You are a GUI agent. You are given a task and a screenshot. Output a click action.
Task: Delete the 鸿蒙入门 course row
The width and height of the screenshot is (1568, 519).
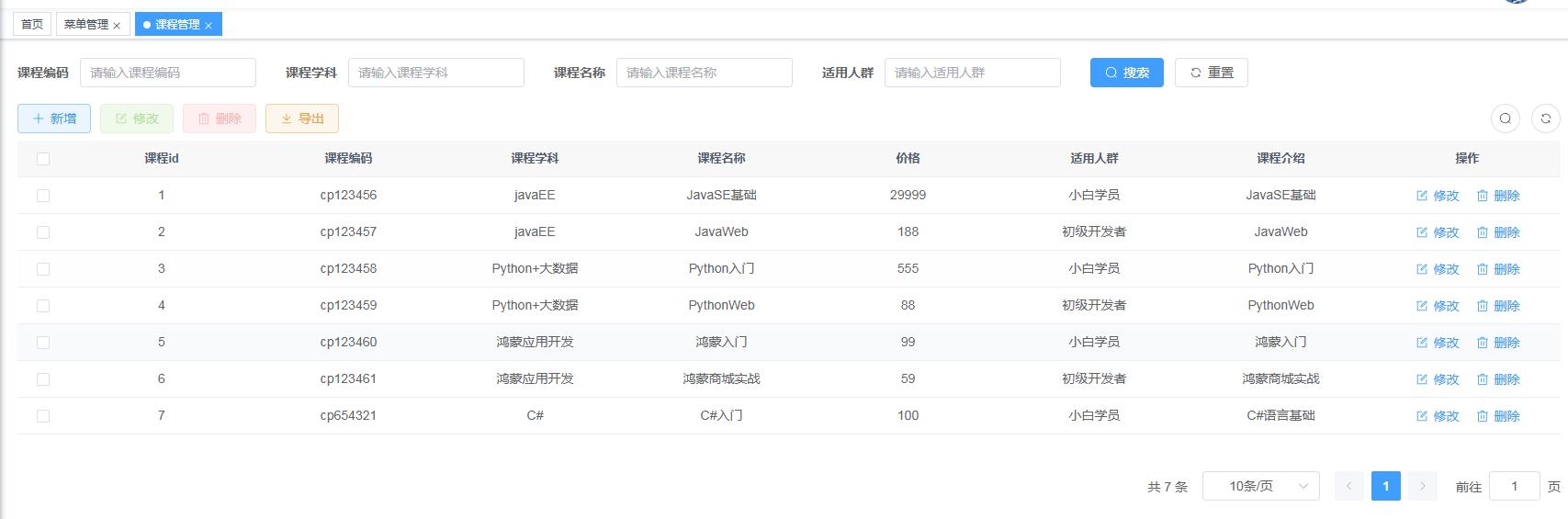coord(1498,343)
